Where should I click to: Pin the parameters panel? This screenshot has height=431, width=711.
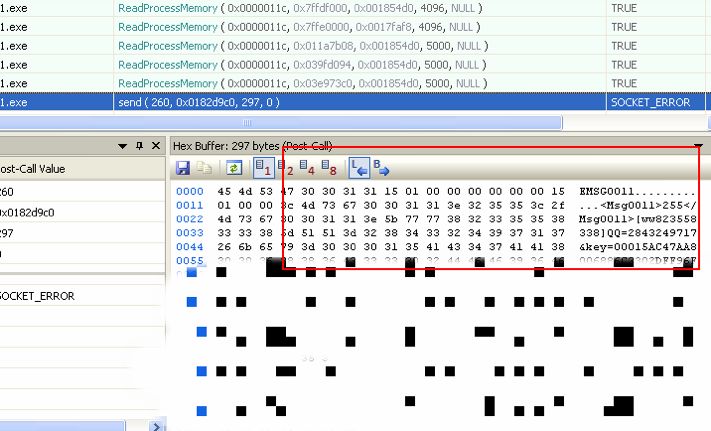(139, 145)
